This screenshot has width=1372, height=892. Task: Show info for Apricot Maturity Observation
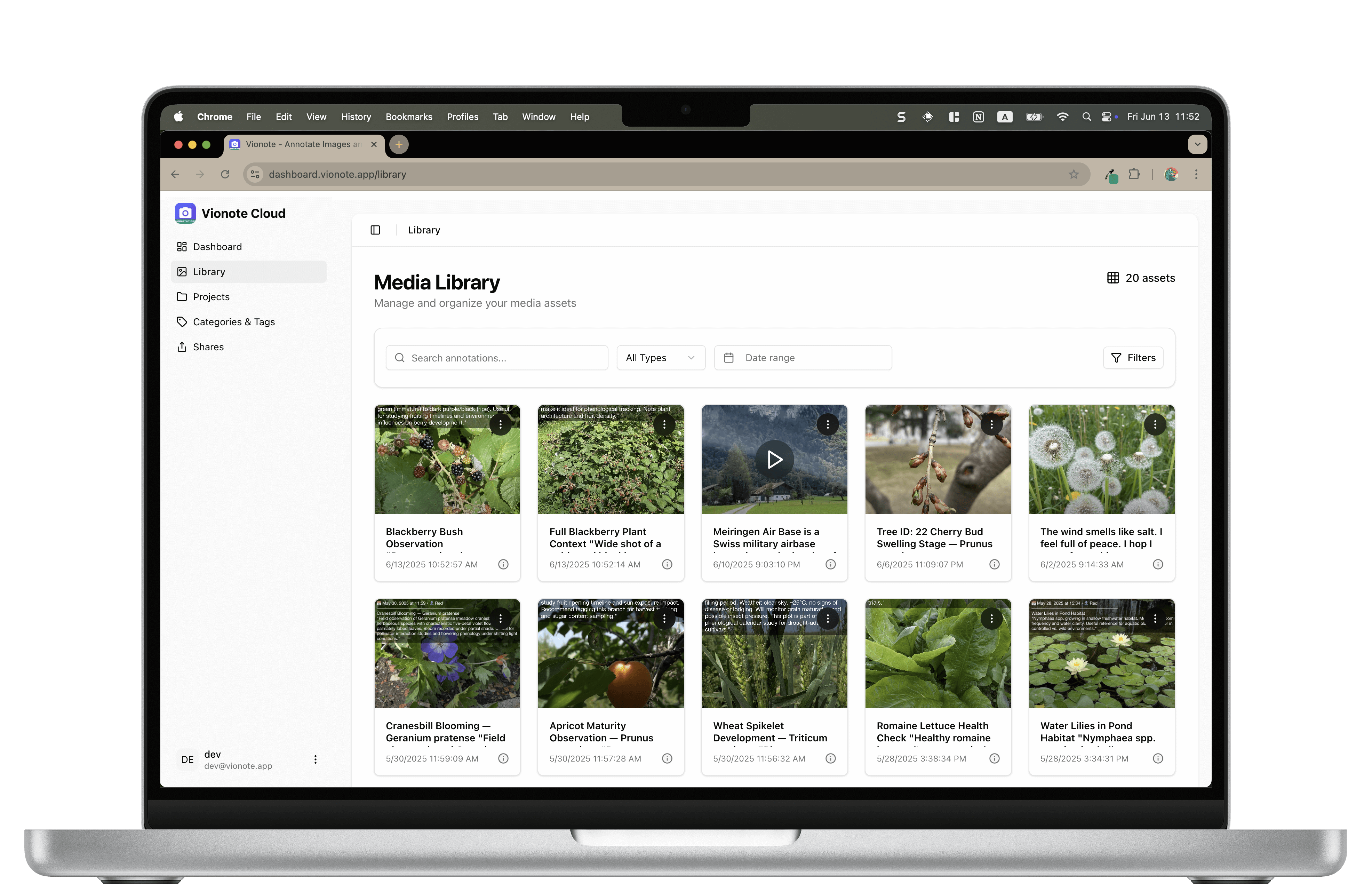click(x=667, y=759)
